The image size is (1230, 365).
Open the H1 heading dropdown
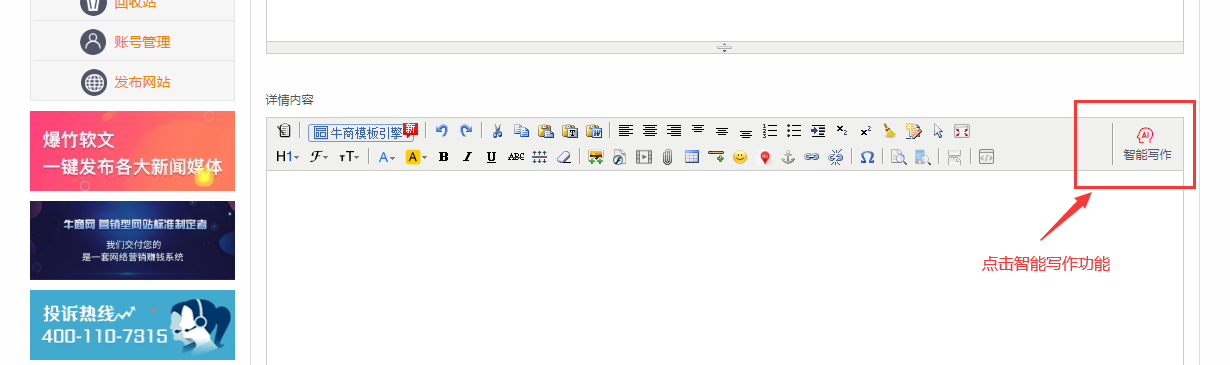pyautogui.click(x=287, y=157)
